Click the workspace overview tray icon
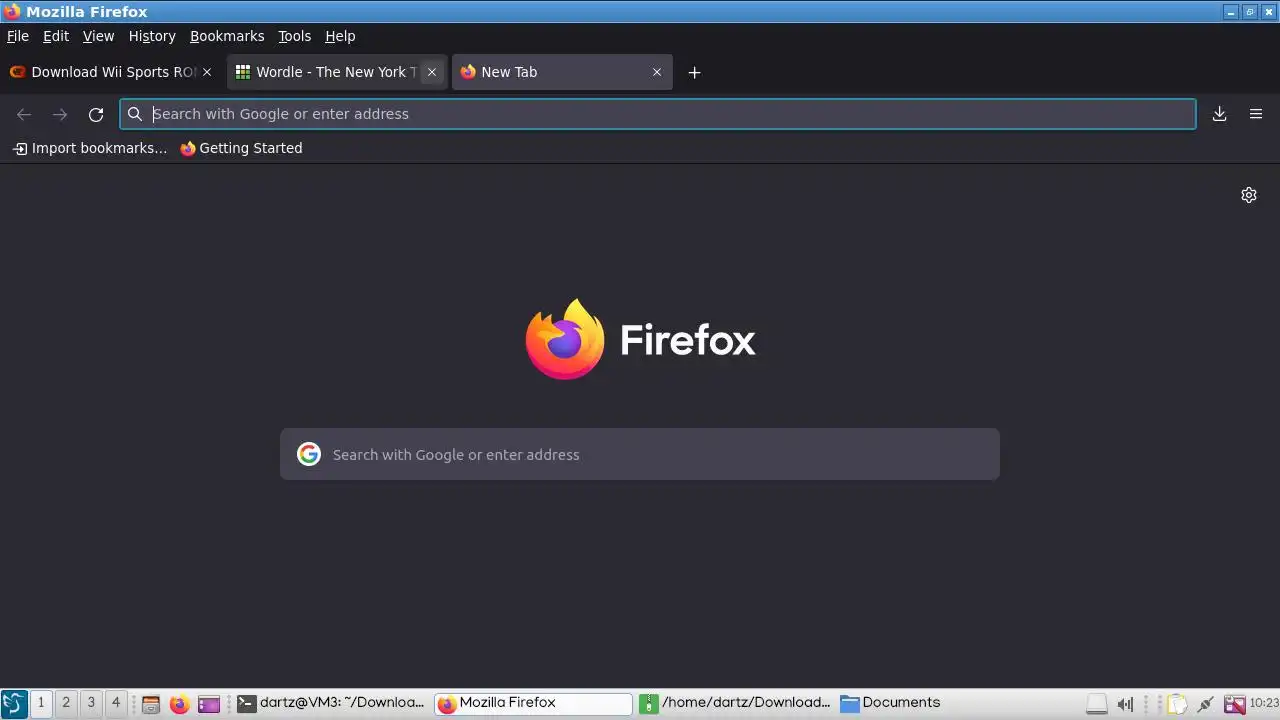The height and width of the screenshot is (720, 1280). 1235,704
